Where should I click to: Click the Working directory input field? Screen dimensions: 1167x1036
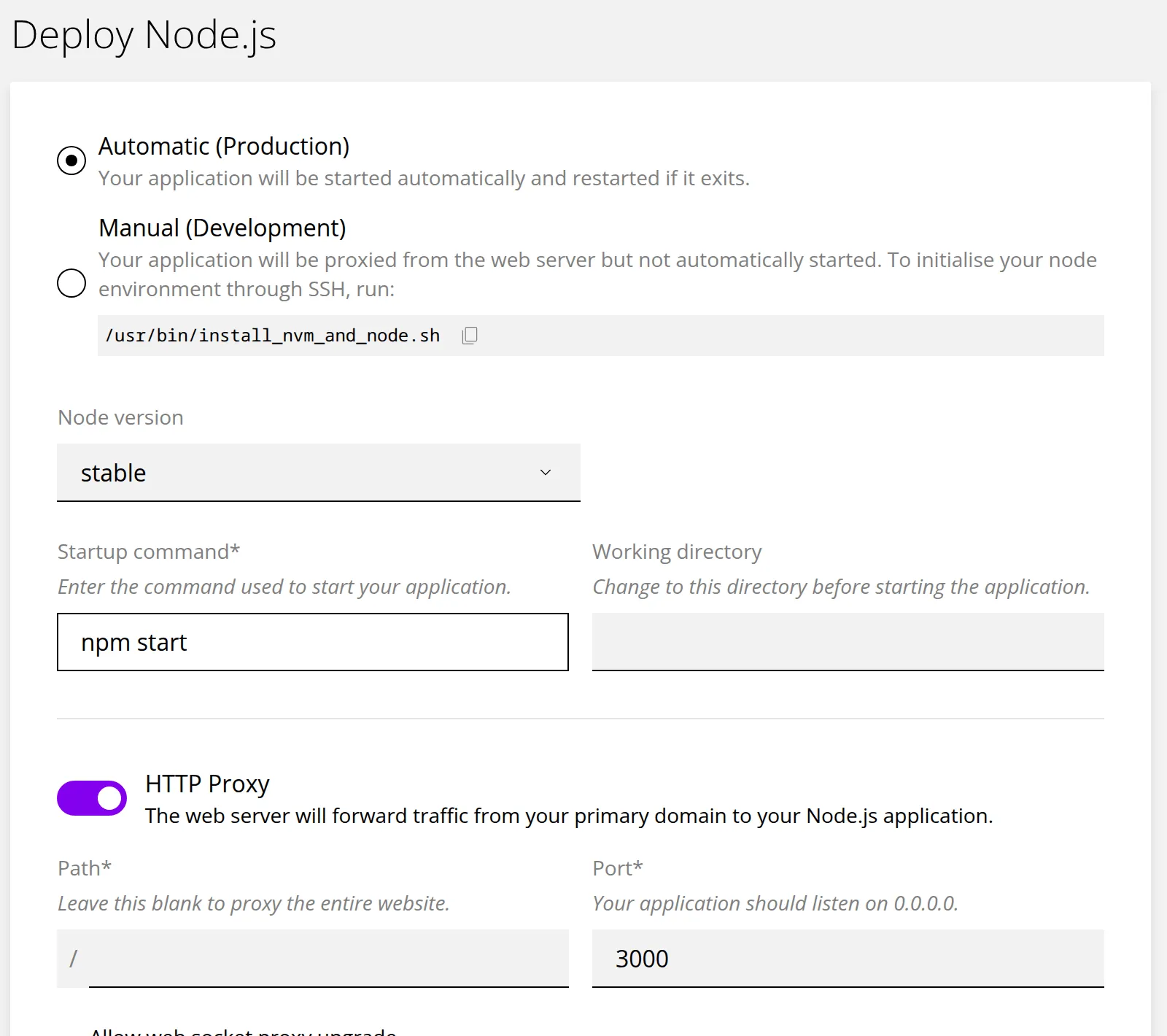click(x=848, y=642)
